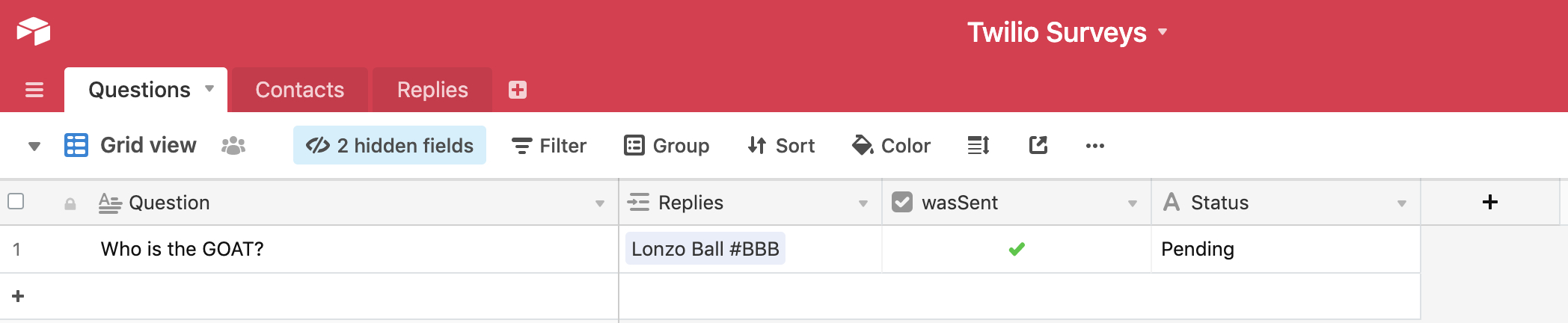The height and width of the screenshot is (323, 1568).
Task: Open the three-dots more options menu
Action: [1094, 146]
